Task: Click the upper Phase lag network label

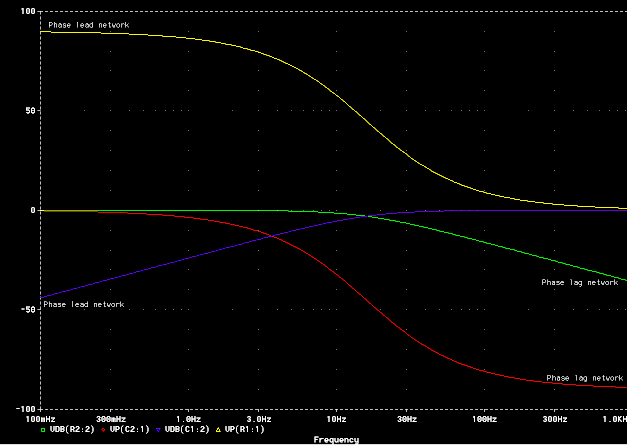Action: (x=580, y=282)
